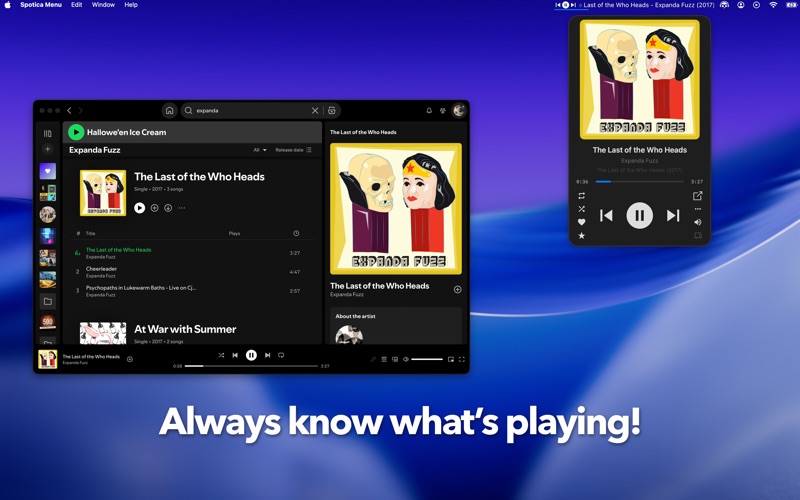The image size is (800, 500).
Task: Click the Spotify Home icon
Action: (x=169, y=110)
